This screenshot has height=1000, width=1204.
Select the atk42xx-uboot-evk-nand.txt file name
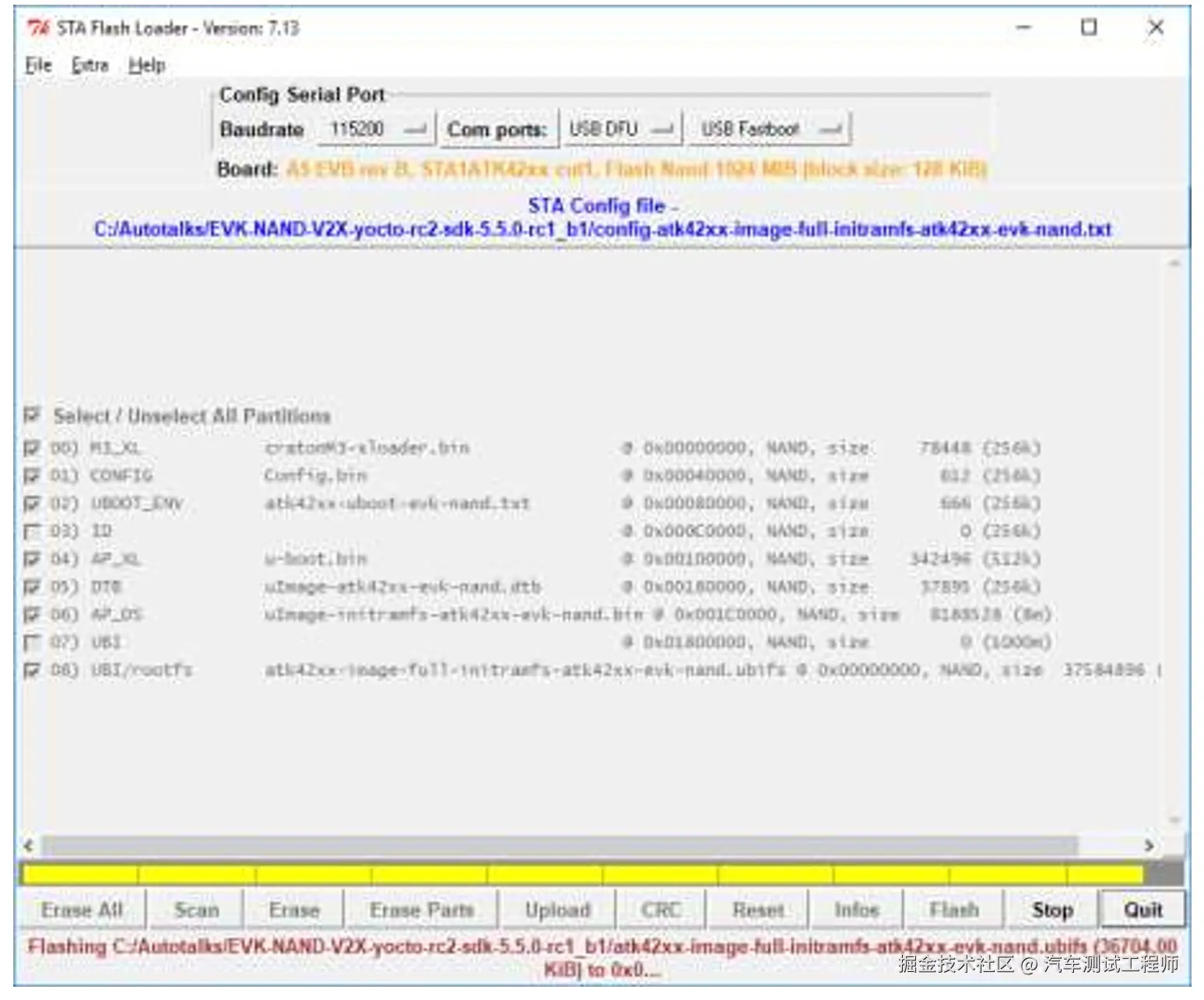pos(397,504)
